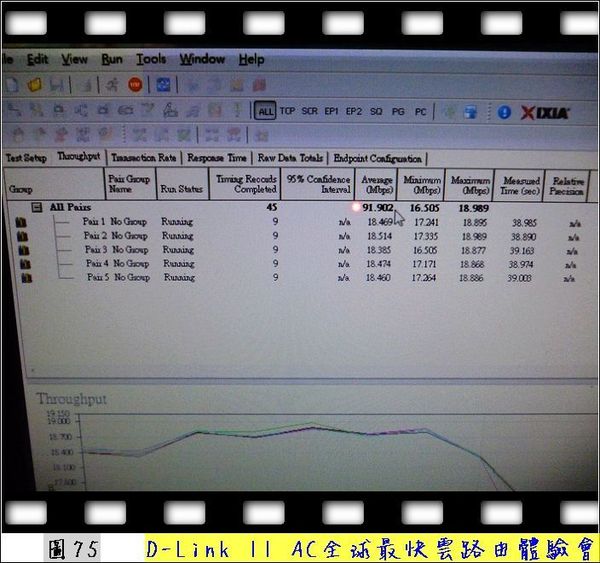Open the Tools menu
Image resolution: width=600 pixels, height=563 pixels.
point(151,59)
